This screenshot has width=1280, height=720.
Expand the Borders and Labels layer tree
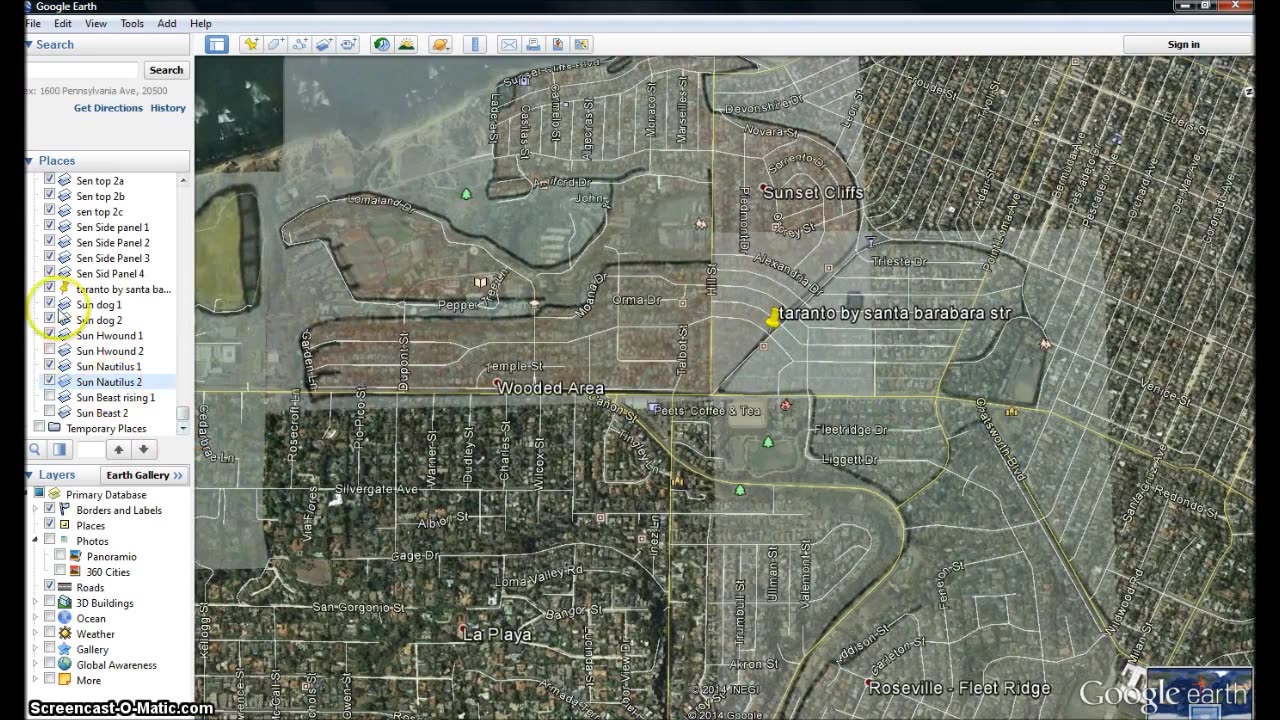(x=36, y=510)
